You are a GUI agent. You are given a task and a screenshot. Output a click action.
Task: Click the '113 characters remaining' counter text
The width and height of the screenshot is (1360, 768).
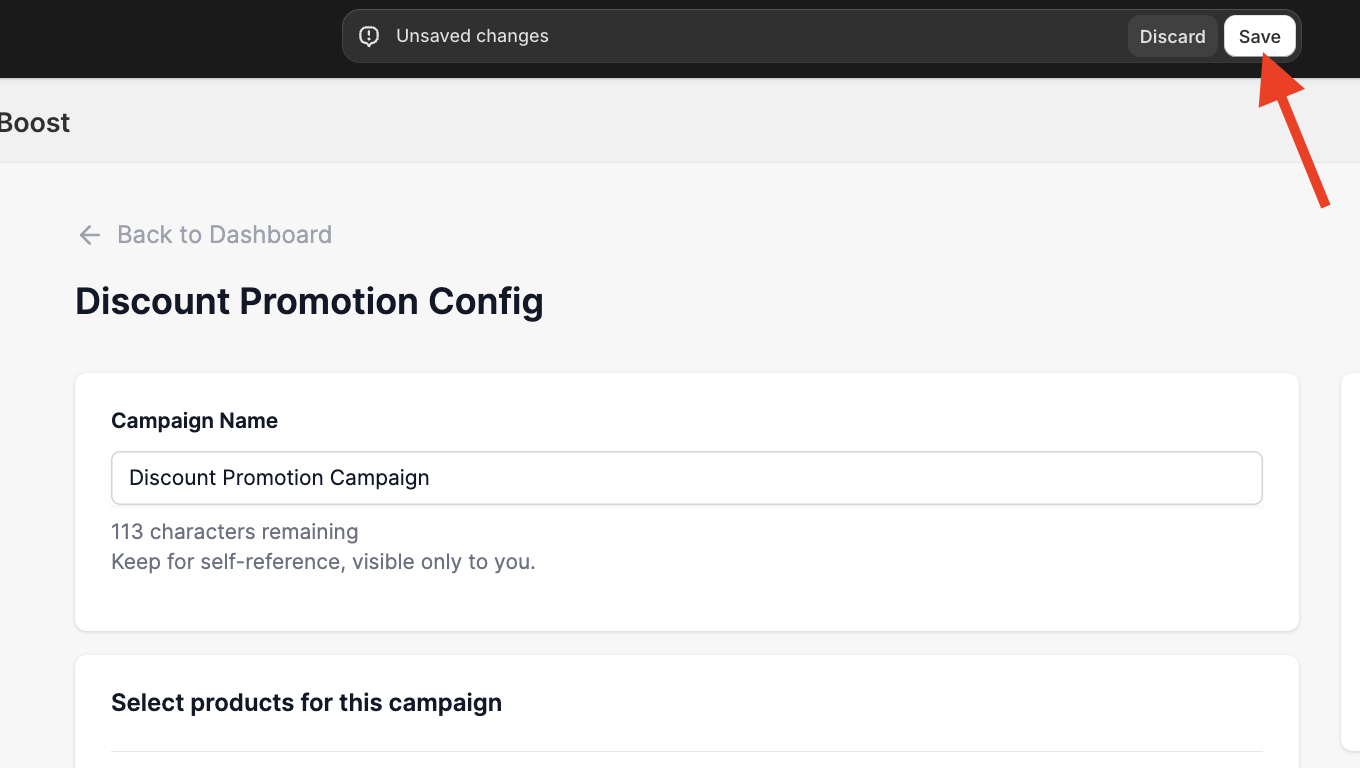point(234,532)
